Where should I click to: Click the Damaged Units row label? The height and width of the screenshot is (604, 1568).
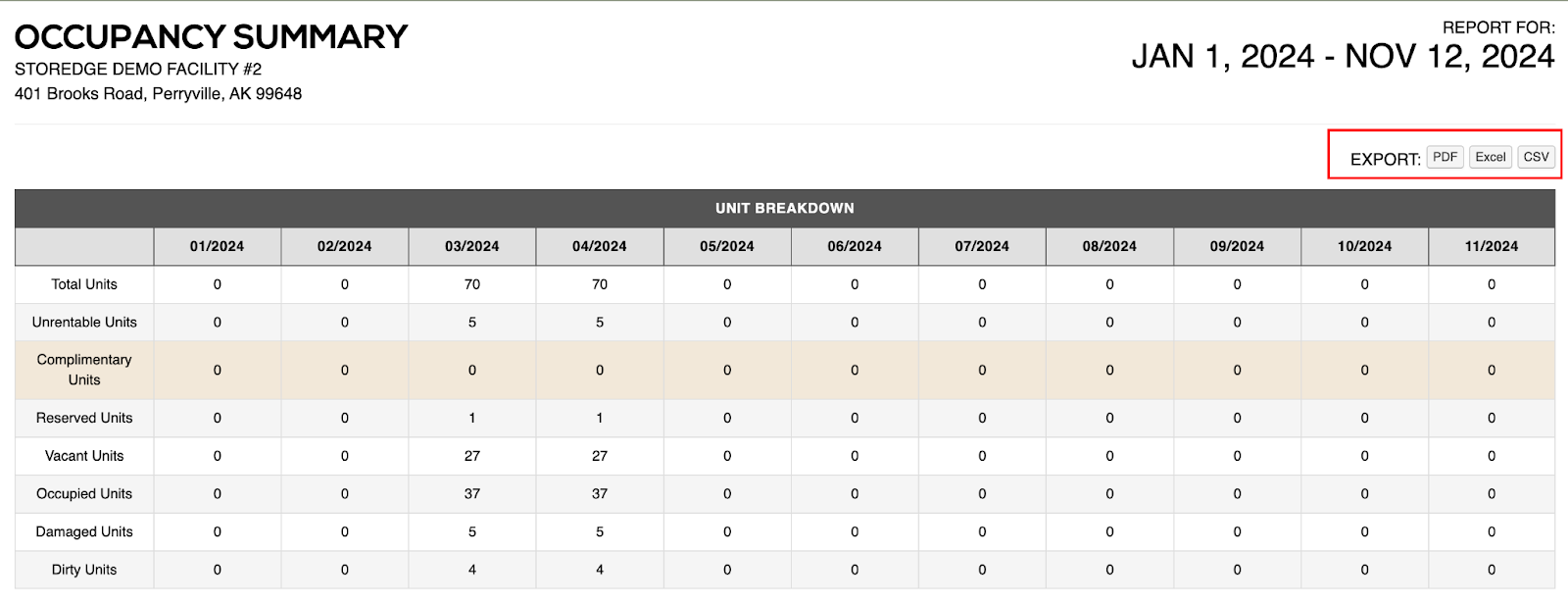click(84, 531)
